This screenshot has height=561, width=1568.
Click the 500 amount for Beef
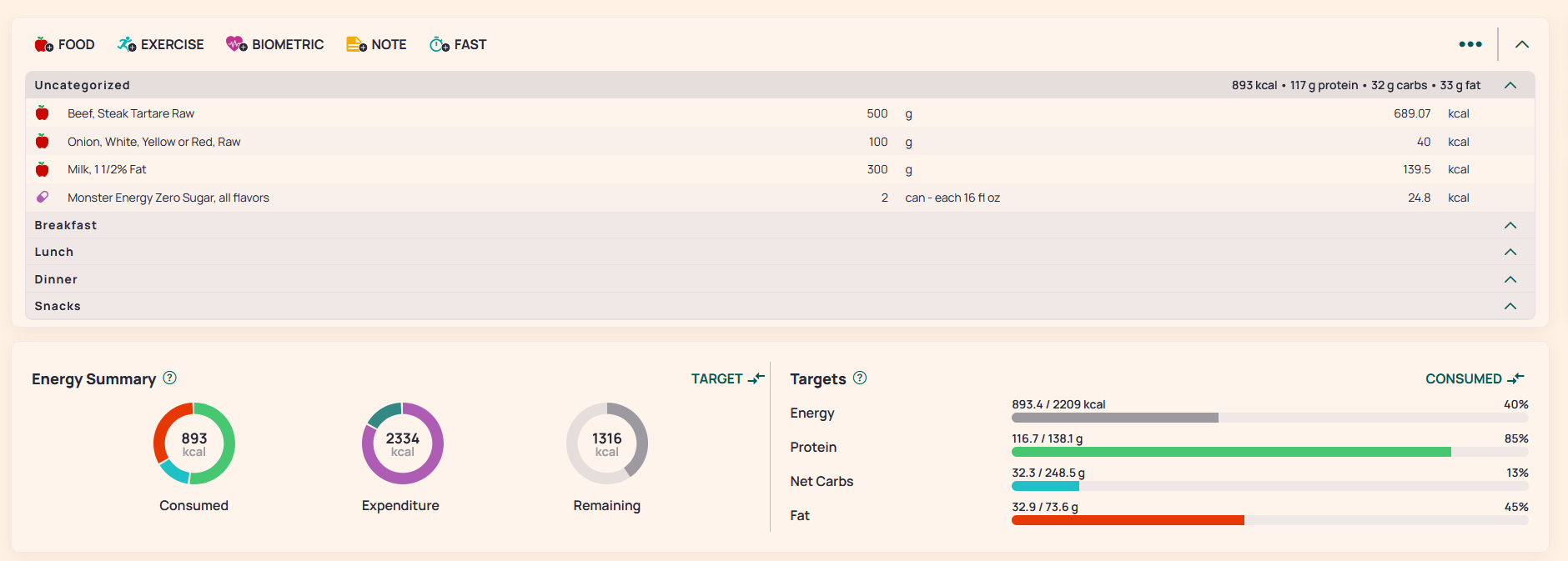(x=877, y=113)
